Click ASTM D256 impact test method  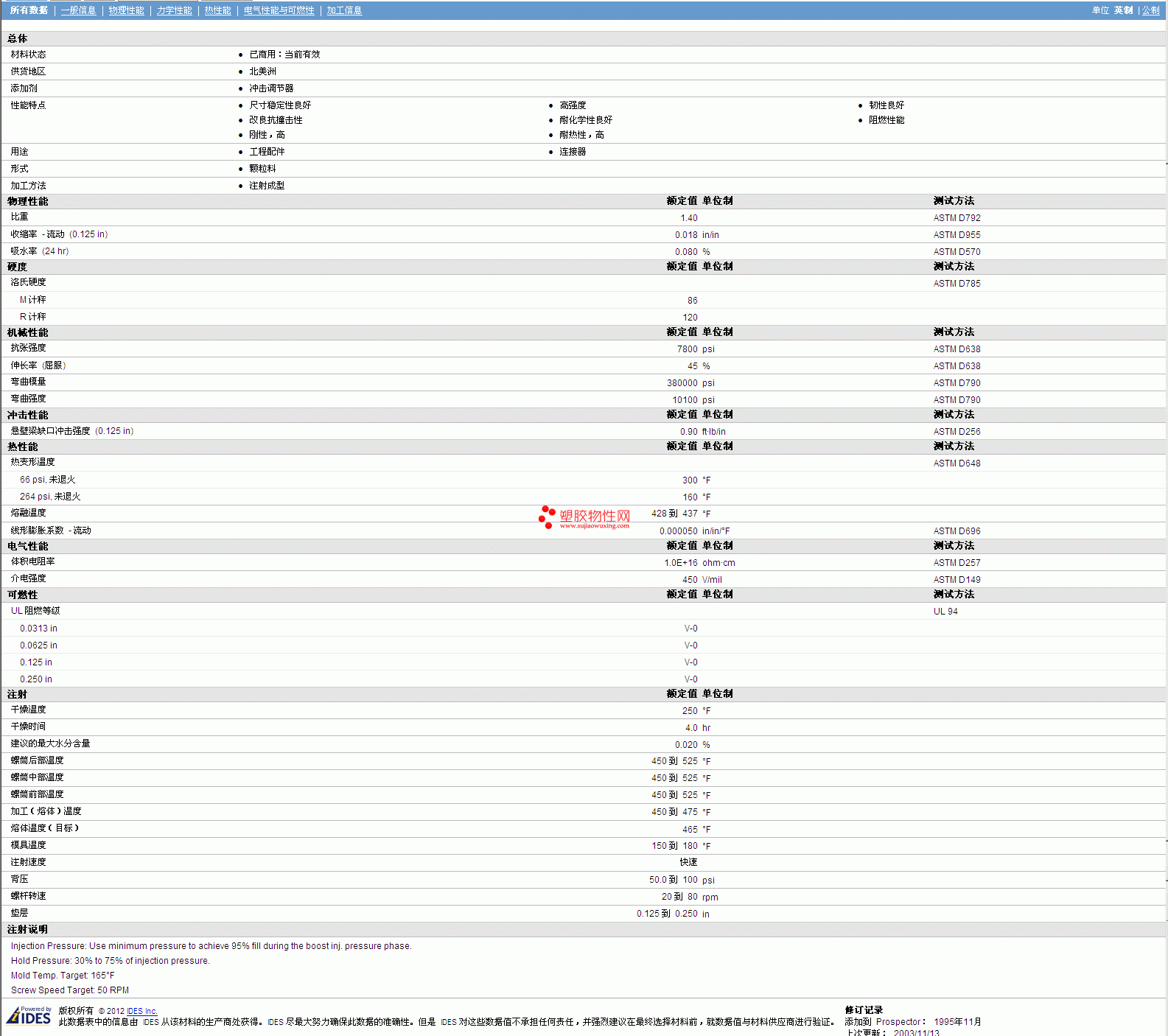point(957,432)
